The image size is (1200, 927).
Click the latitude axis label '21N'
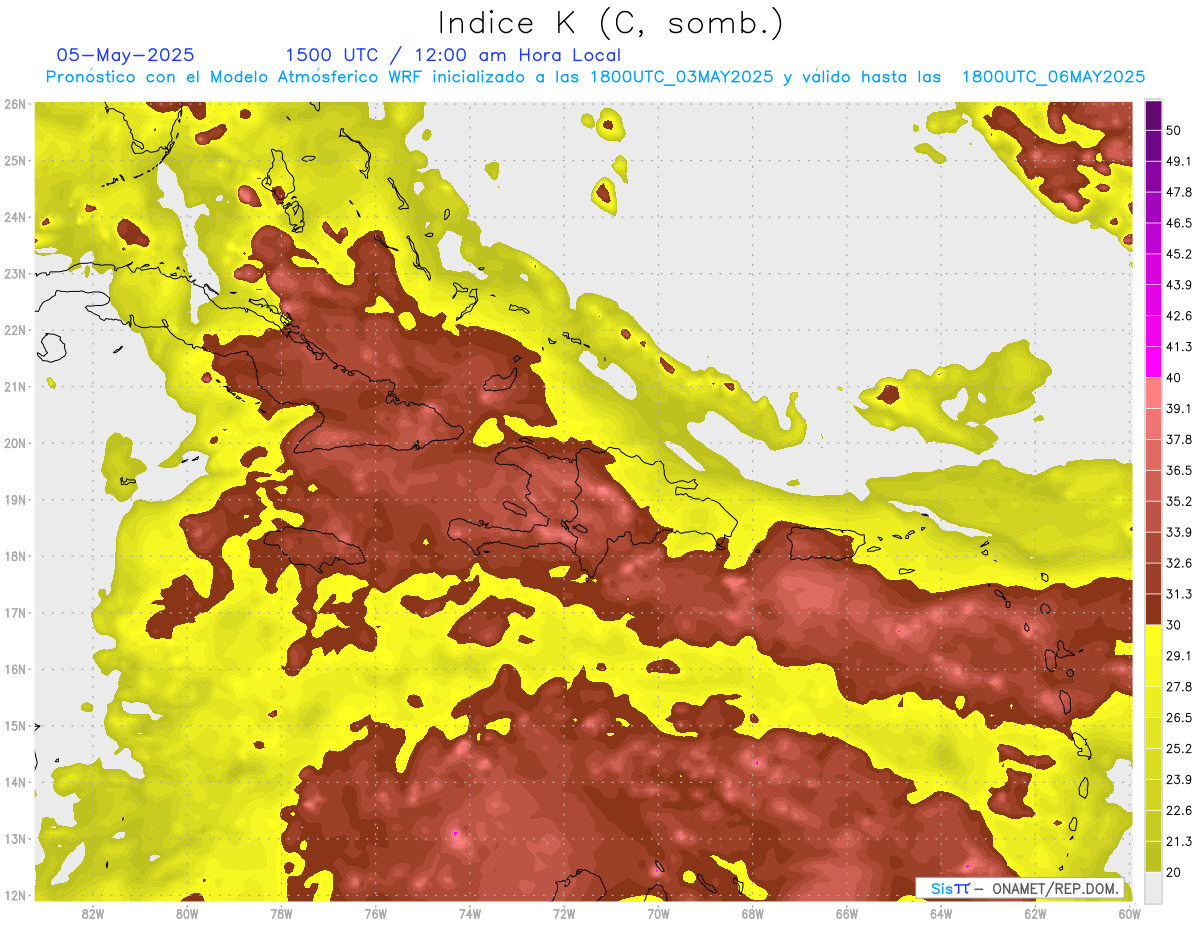point(14,387)
